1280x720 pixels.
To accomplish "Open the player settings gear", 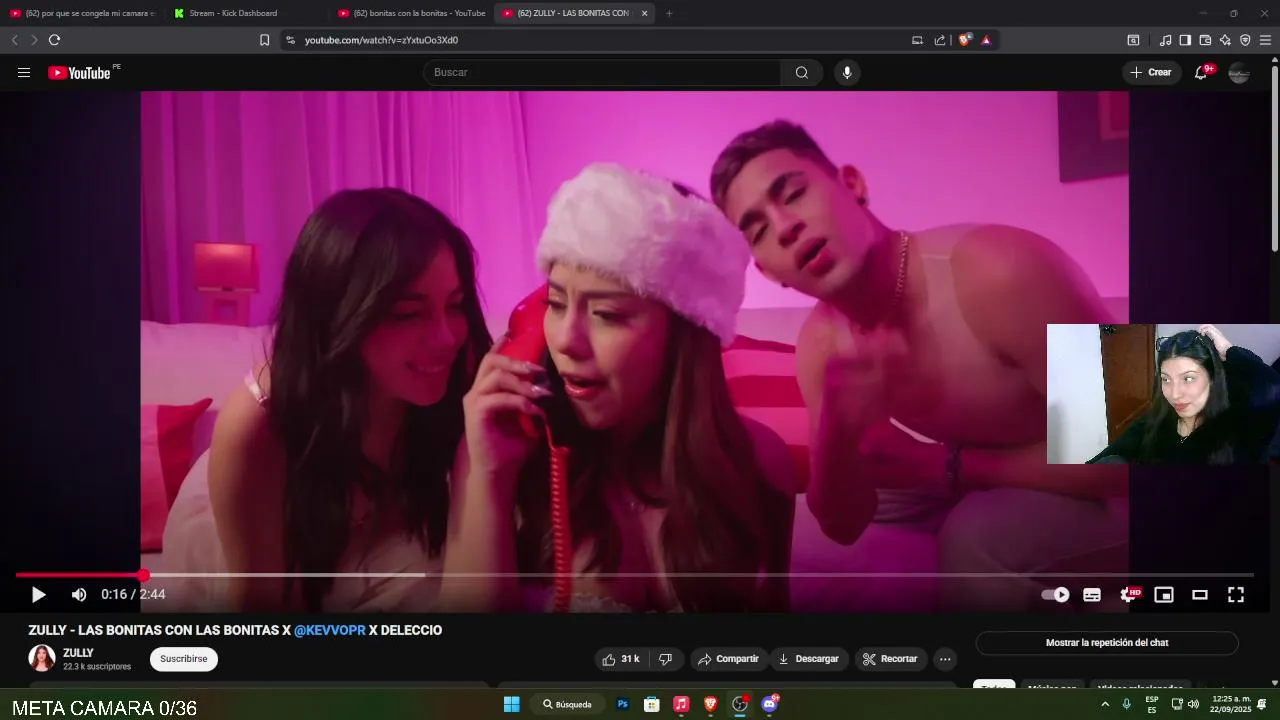I will coord(1128,595).
